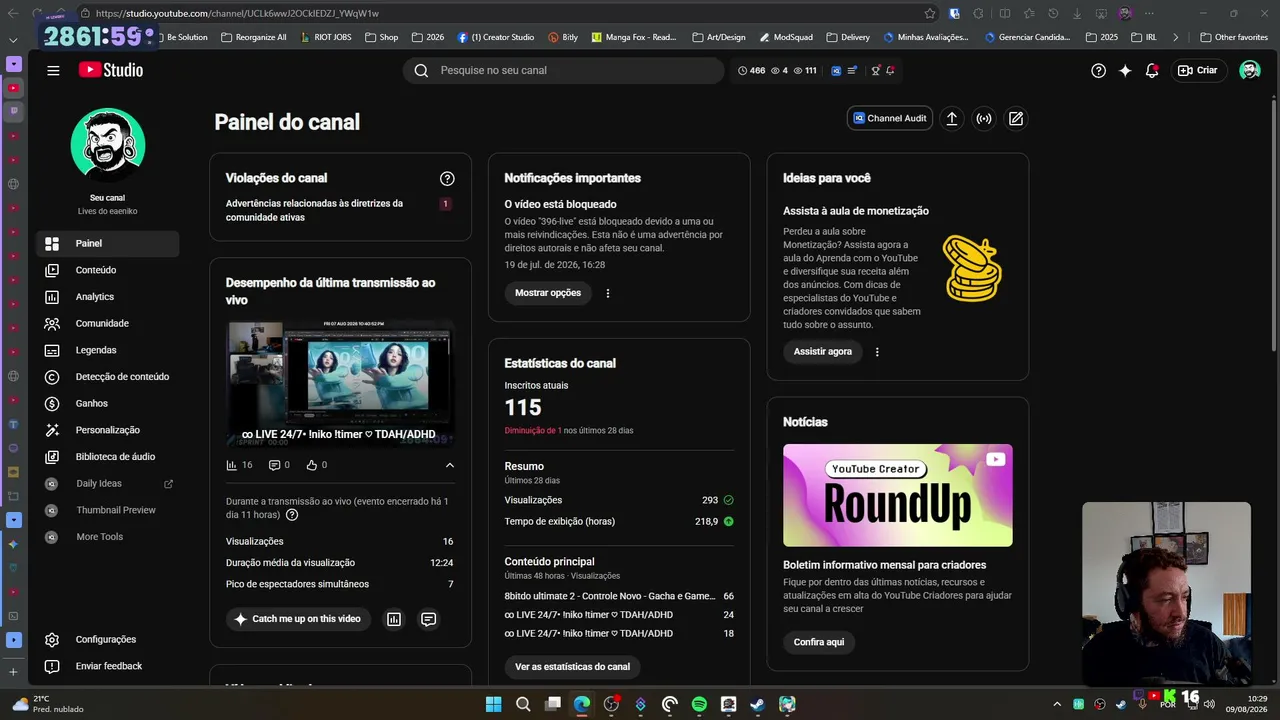Open the browser history icon
The height and width of the screenshot is (720, 1280).
[x=1053, y=13]
